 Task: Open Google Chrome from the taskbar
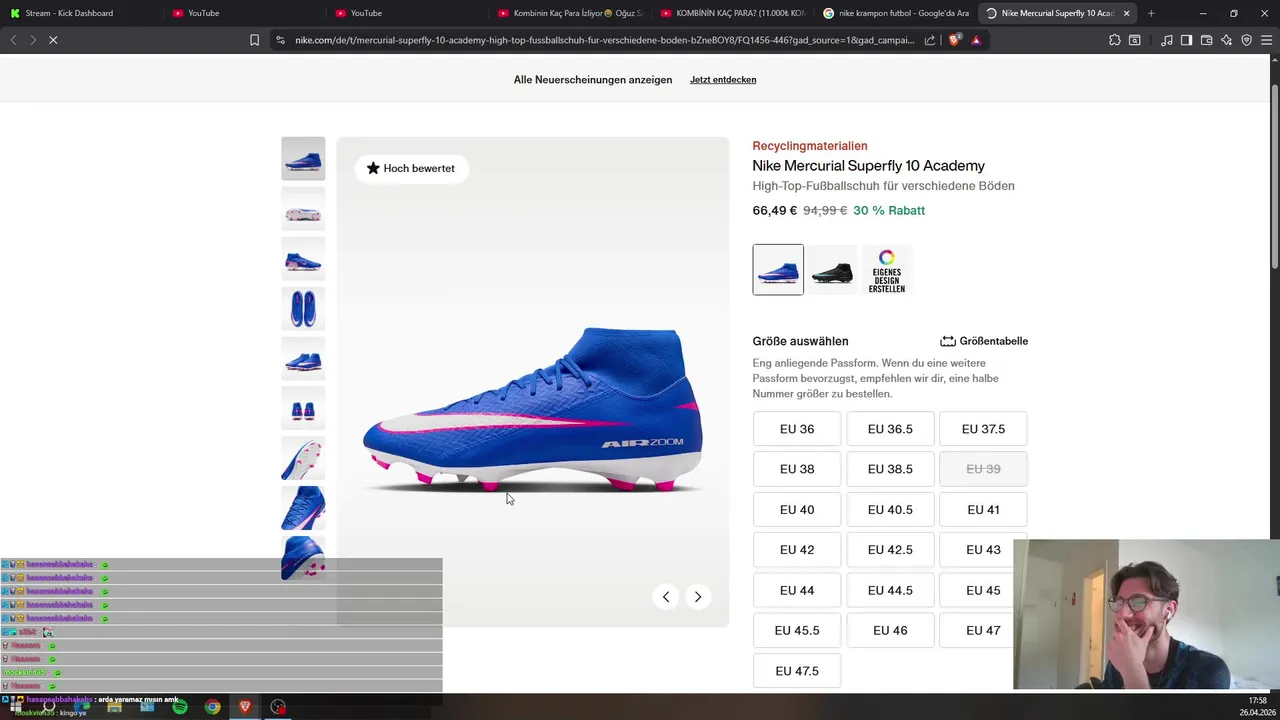[x=213, y=707]
